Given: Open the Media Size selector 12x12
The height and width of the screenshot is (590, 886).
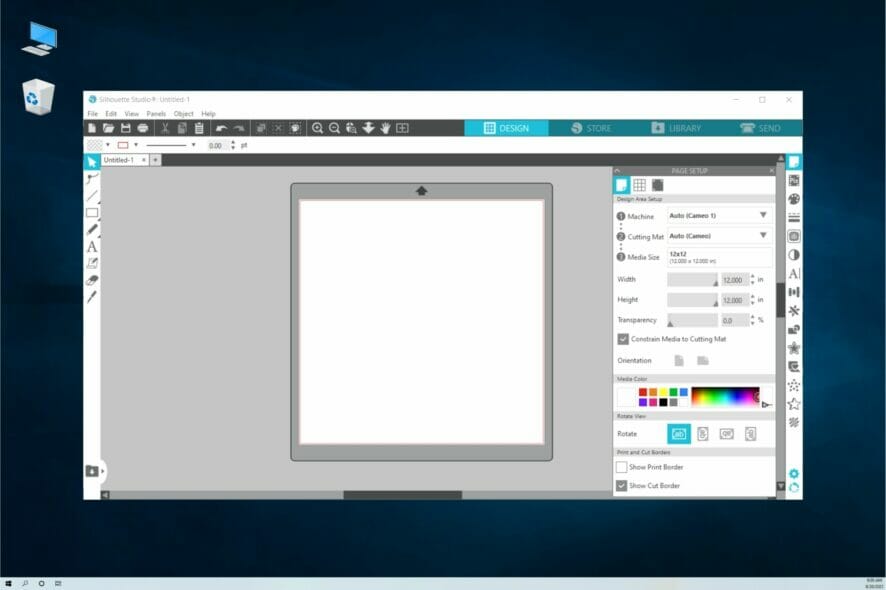Looking at the screenshot, I should (x=719, y=257).
